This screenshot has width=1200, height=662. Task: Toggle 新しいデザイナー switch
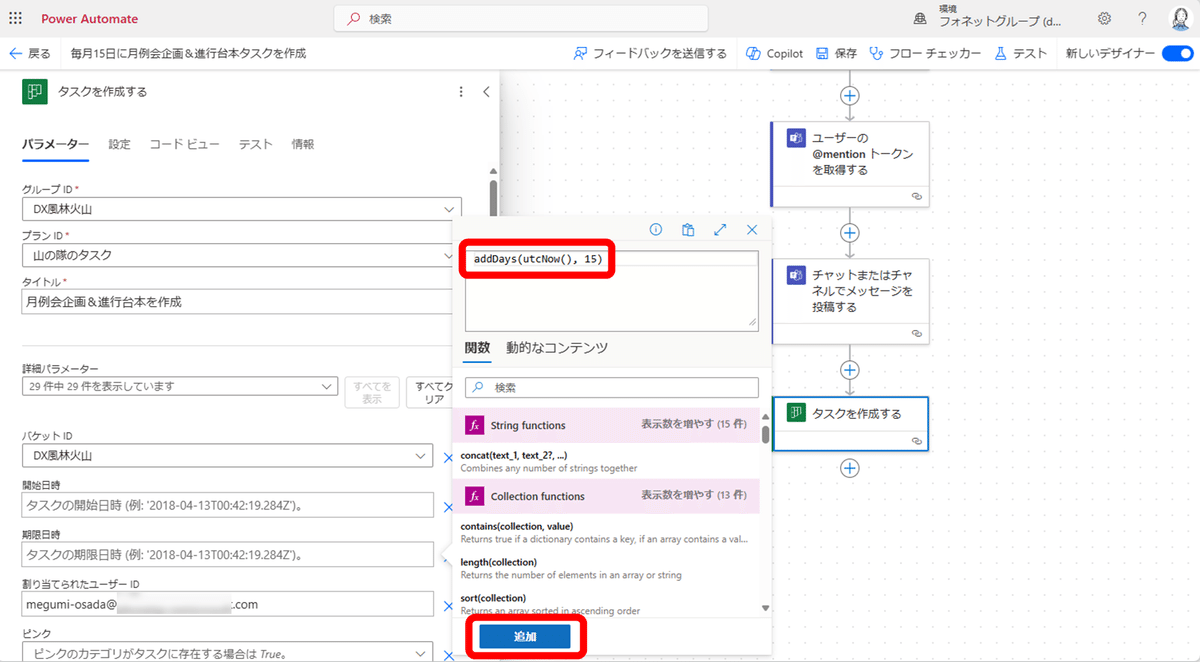[1177, 53]
